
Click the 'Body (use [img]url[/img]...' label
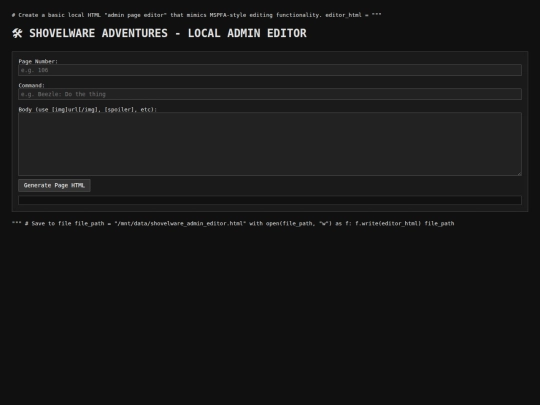coord(87,110)
